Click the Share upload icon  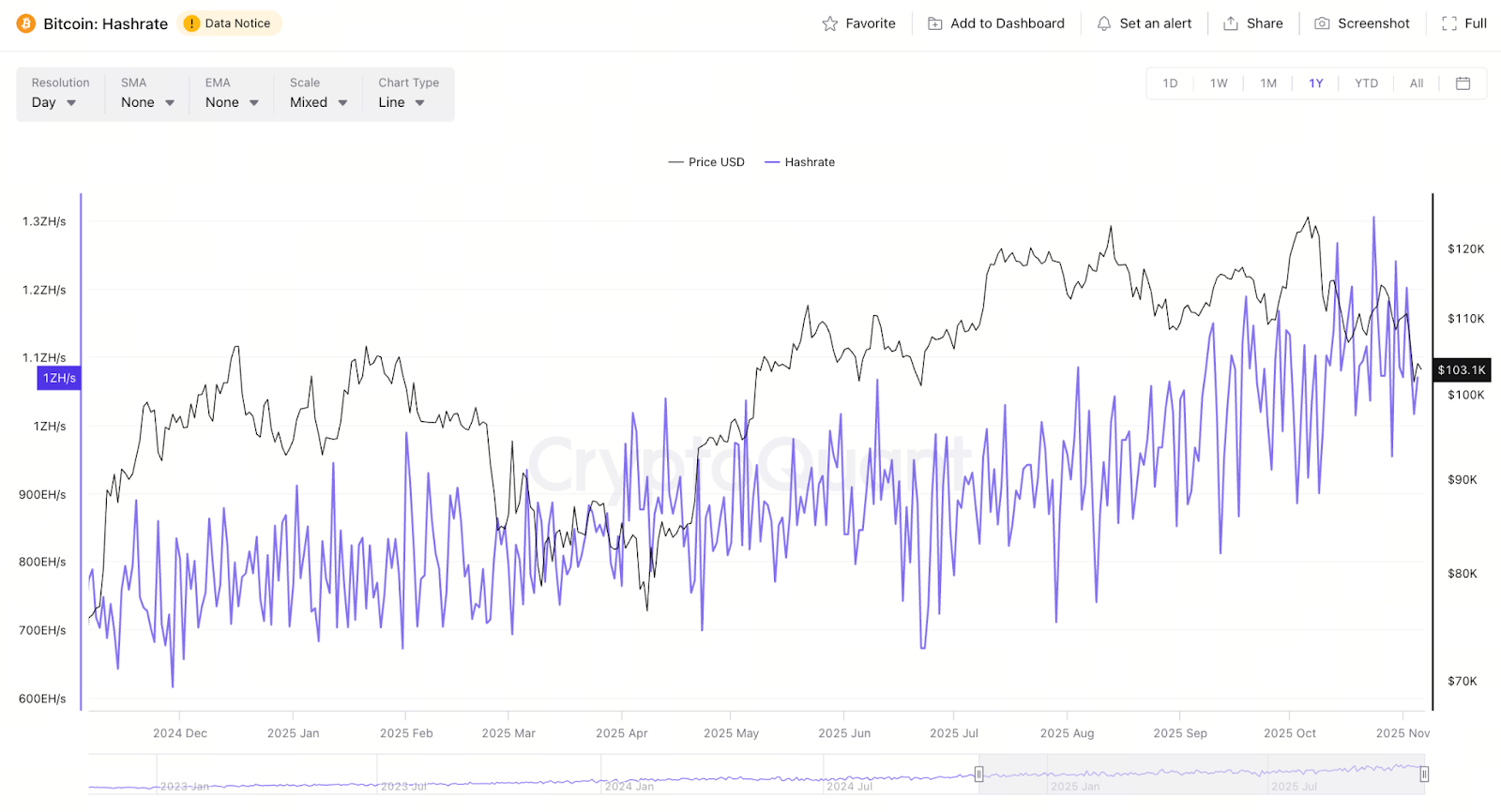click(1231, 24)
